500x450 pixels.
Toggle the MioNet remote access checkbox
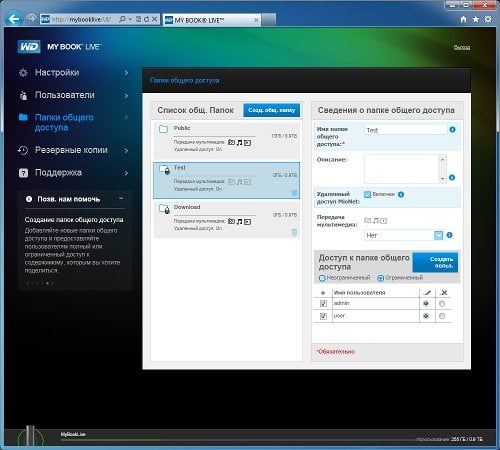[367, 194]
